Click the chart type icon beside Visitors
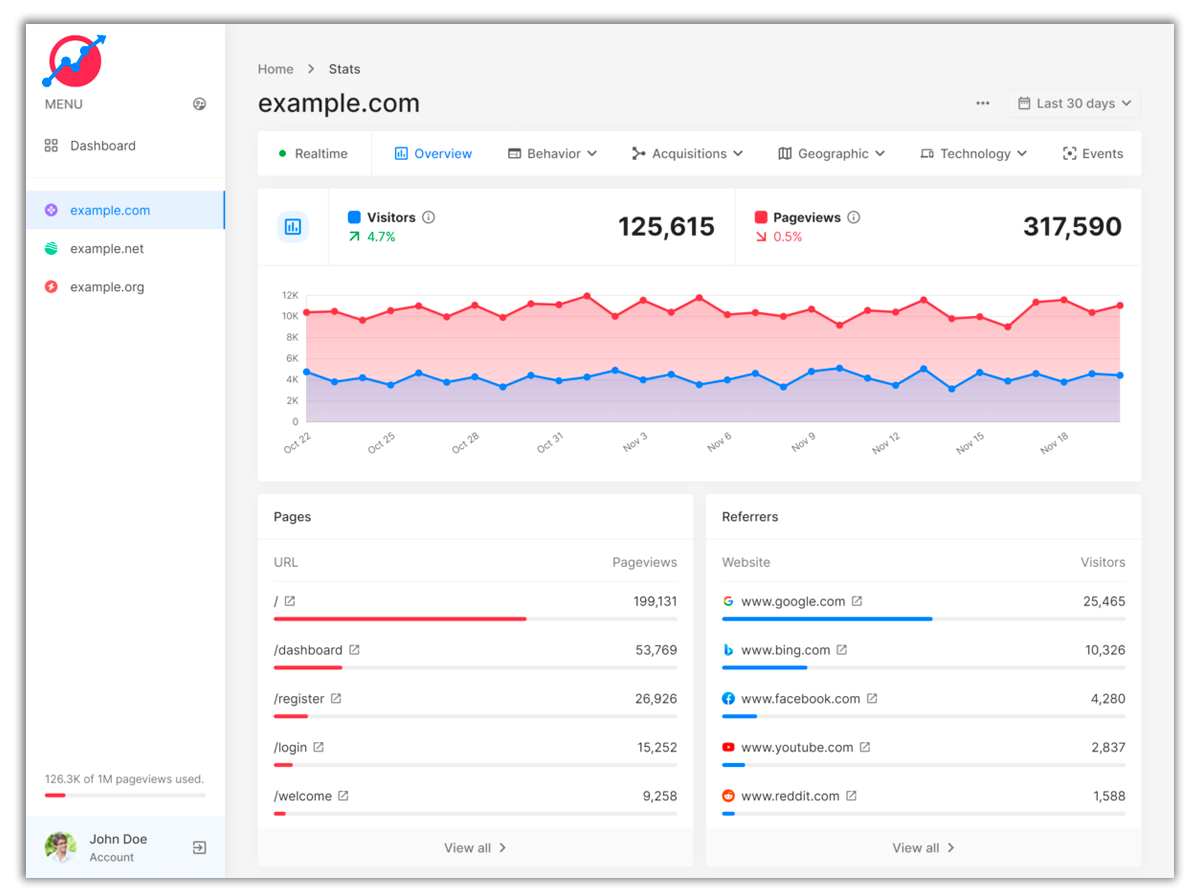The height and width of the screenshot is (892, 1200). pyautogui.click(x=293, y=227)
